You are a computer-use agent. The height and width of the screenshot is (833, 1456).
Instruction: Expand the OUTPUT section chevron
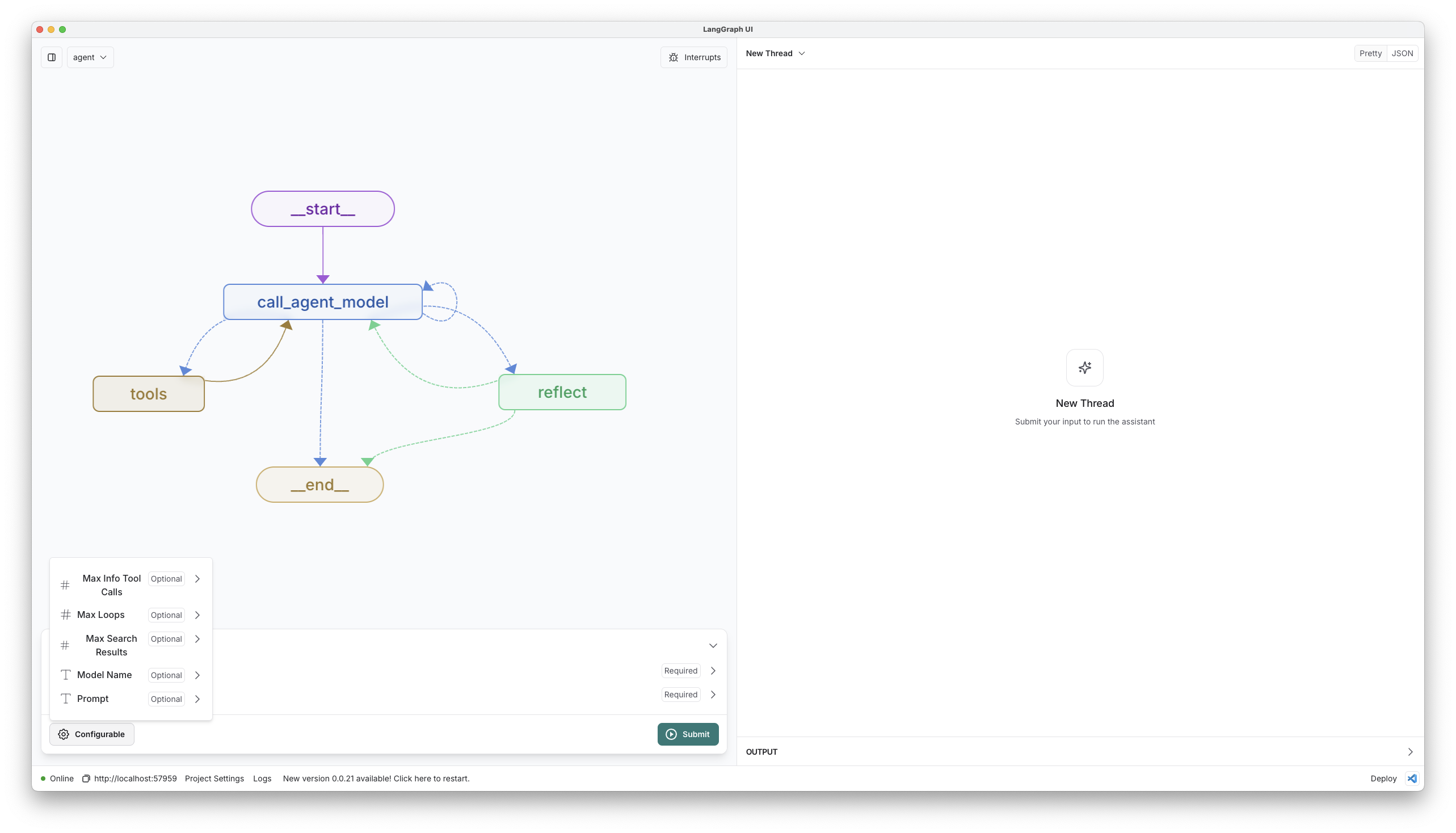pyautogui.click(x=1409, y=752)
